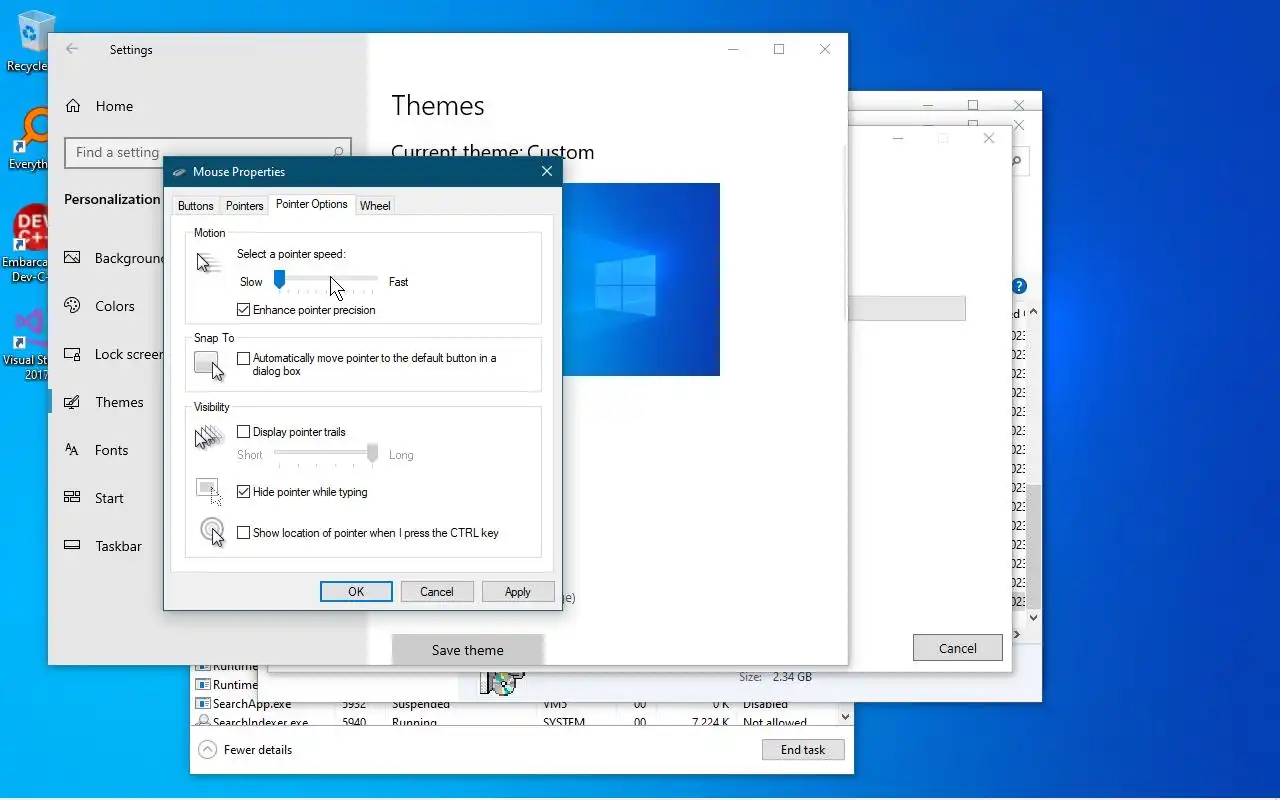Close the Mouse Properties dialog with X

pyautogui.click(x=547, y=172)
